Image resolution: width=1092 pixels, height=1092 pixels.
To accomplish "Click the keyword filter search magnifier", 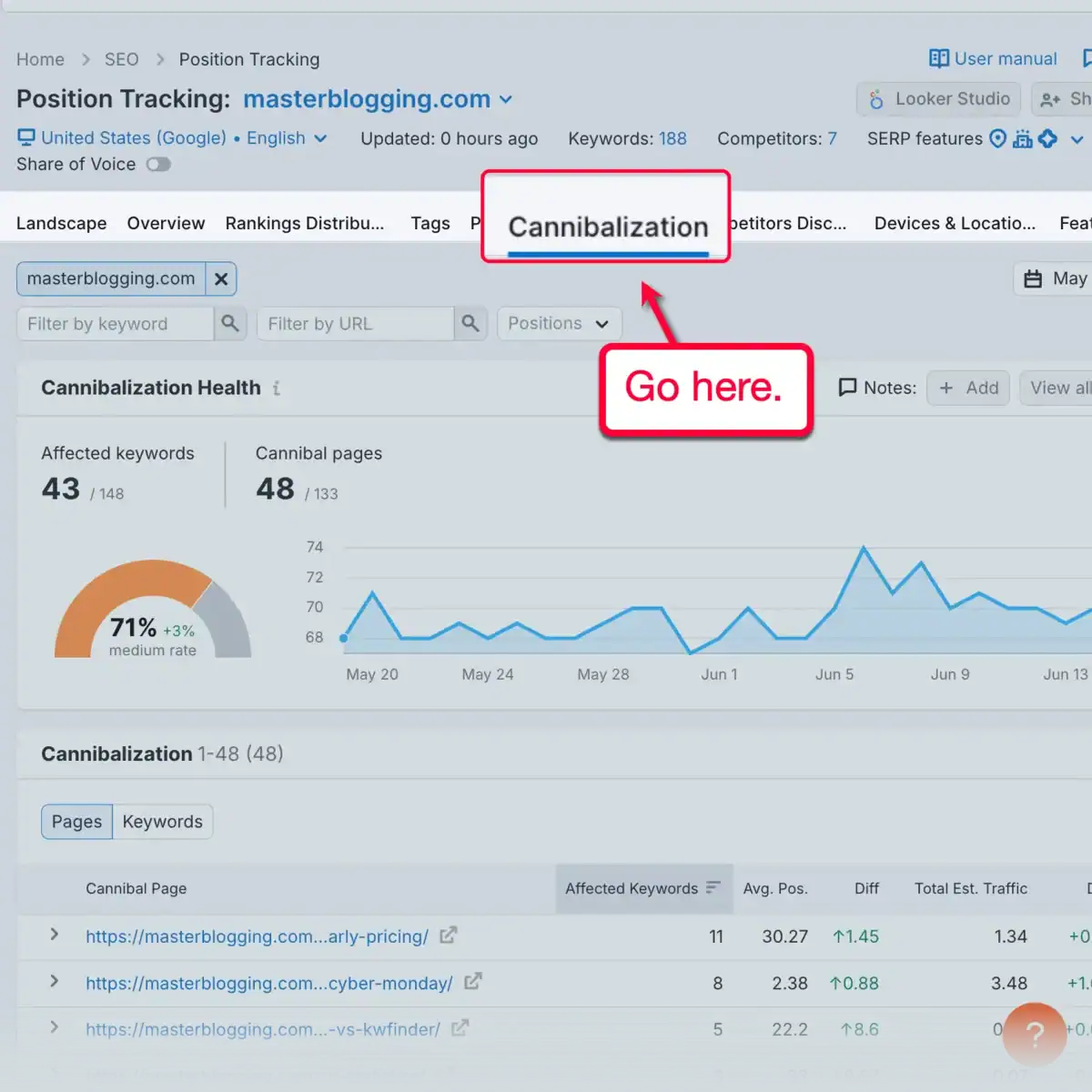I will [230, 323].
